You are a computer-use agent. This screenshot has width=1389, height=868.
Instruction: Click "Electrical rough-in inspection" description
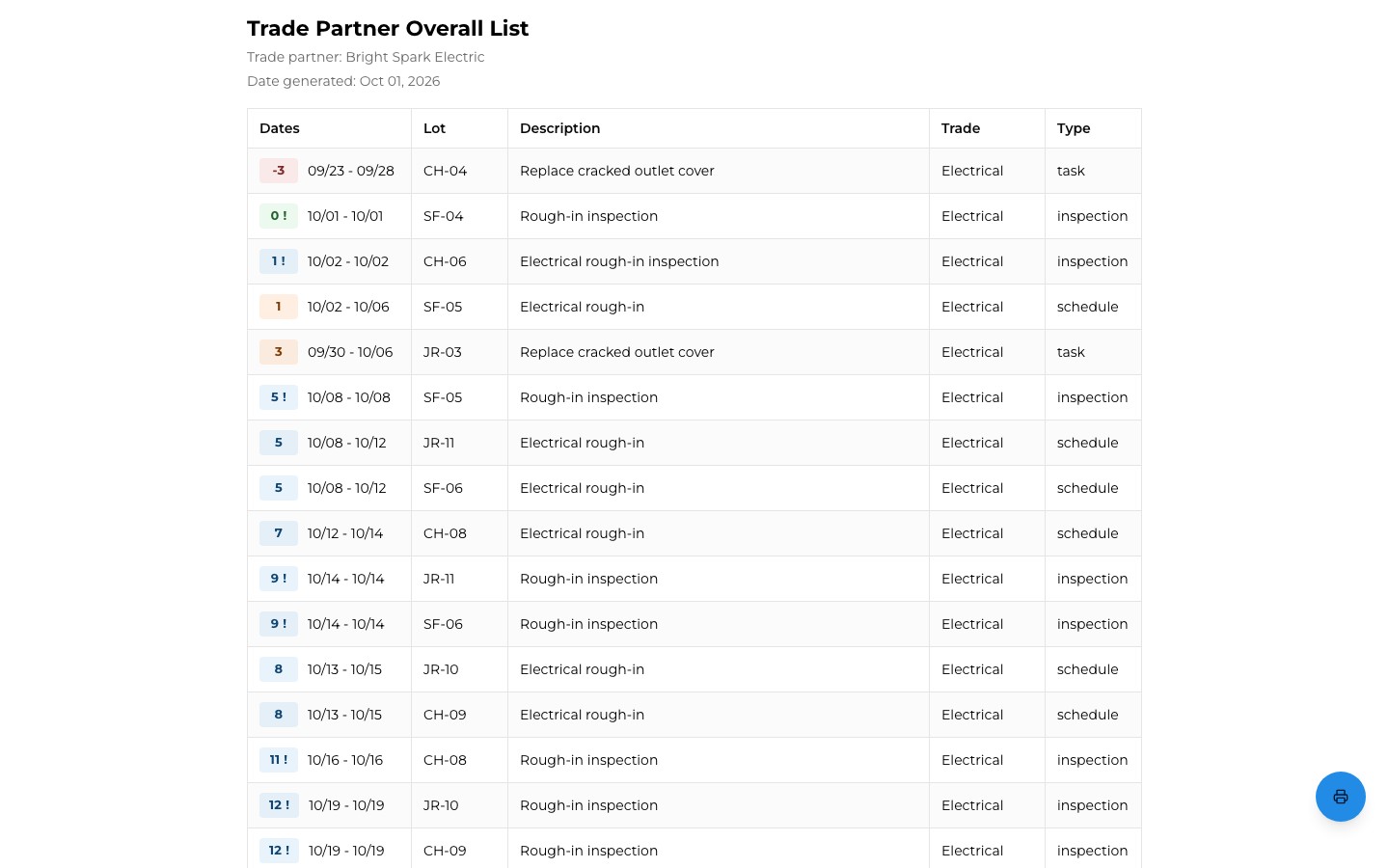coord(619,261)
